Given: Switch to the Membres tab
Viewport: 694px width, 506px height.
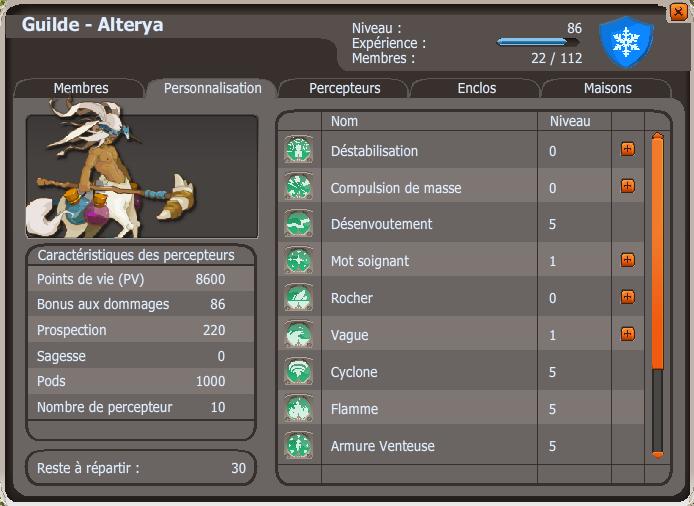Looking at the screenshot, I should [x=81, y=88].
